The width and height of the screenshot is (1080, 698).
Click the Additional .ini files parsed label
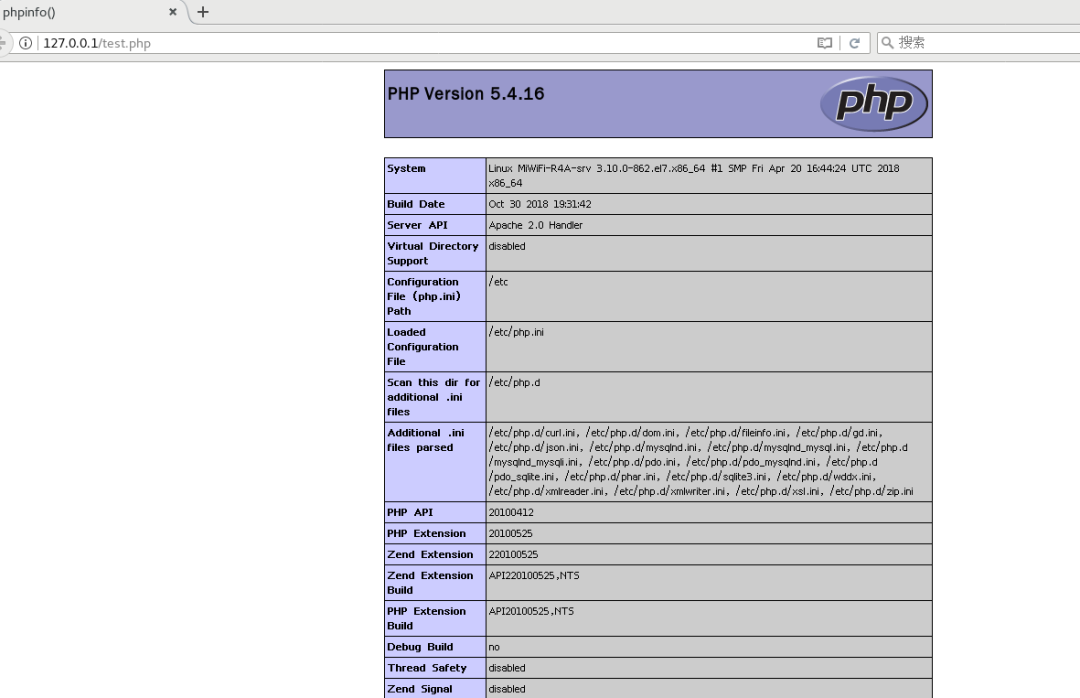pos(426,440)
